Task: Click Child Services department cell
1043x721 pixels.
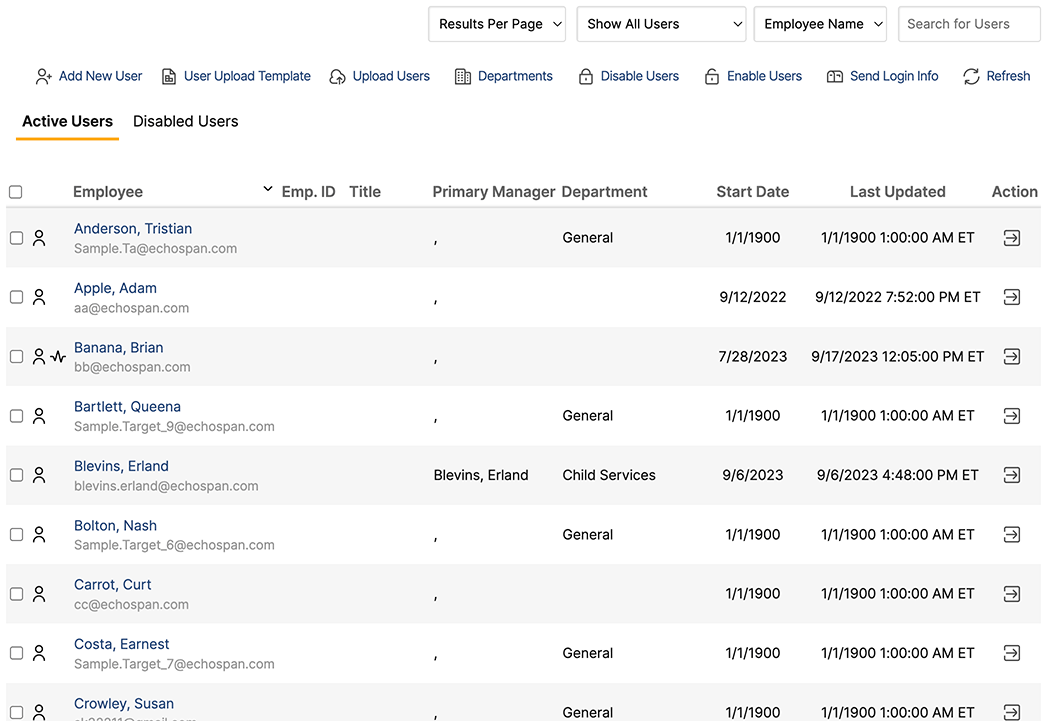Action: [x=609, y=475]
